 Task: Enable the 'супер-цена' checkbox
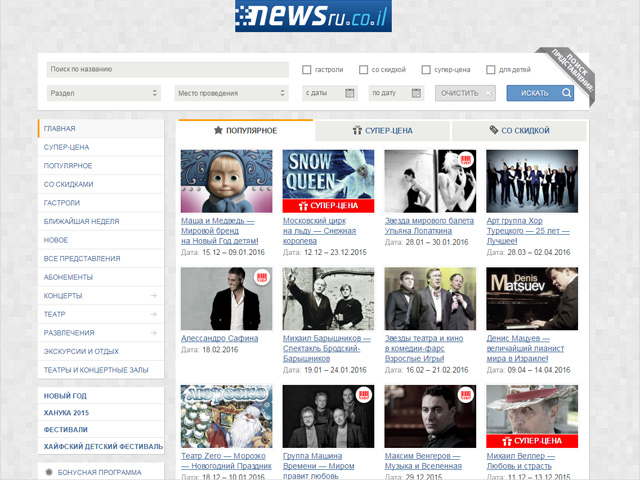426,70
